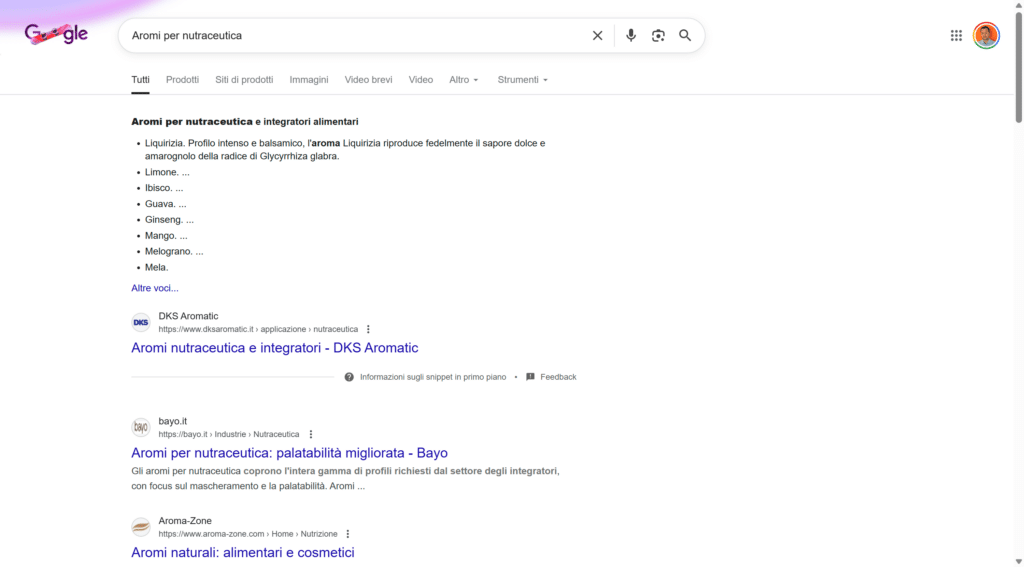Viewport: 1024px width, 567px height.
Task: Open Aromi nutraceutica e integratori DKS link
Action: click(x=274, y=348)
